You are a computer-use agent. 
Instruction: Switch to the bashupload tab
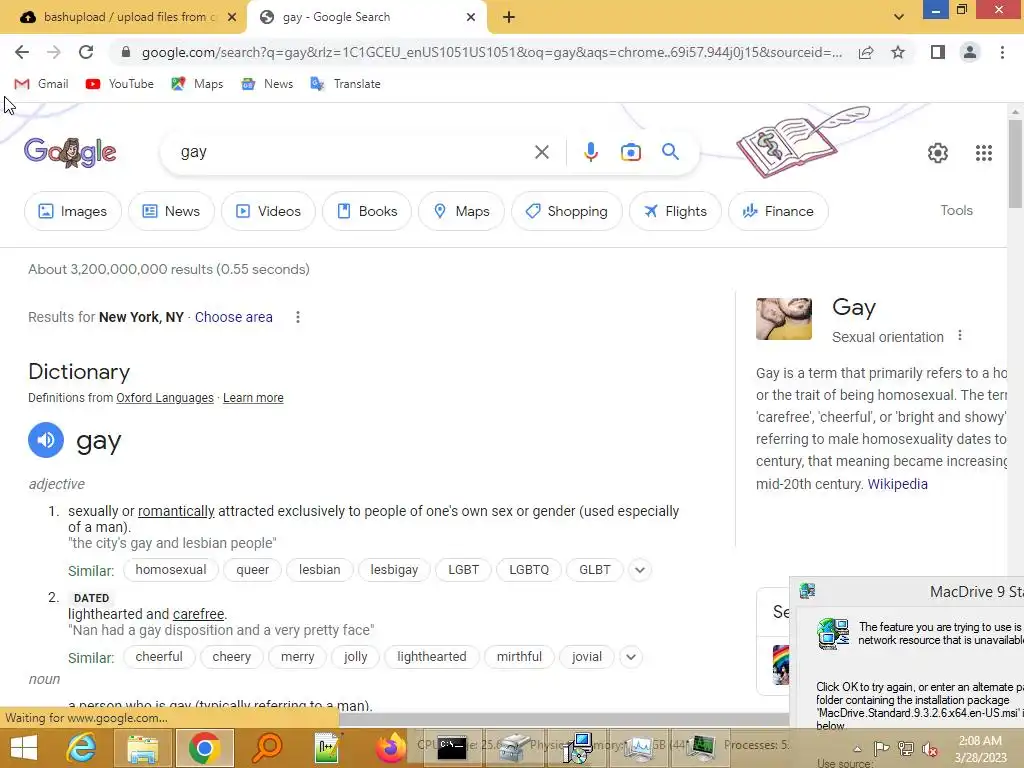coord(123,17)
